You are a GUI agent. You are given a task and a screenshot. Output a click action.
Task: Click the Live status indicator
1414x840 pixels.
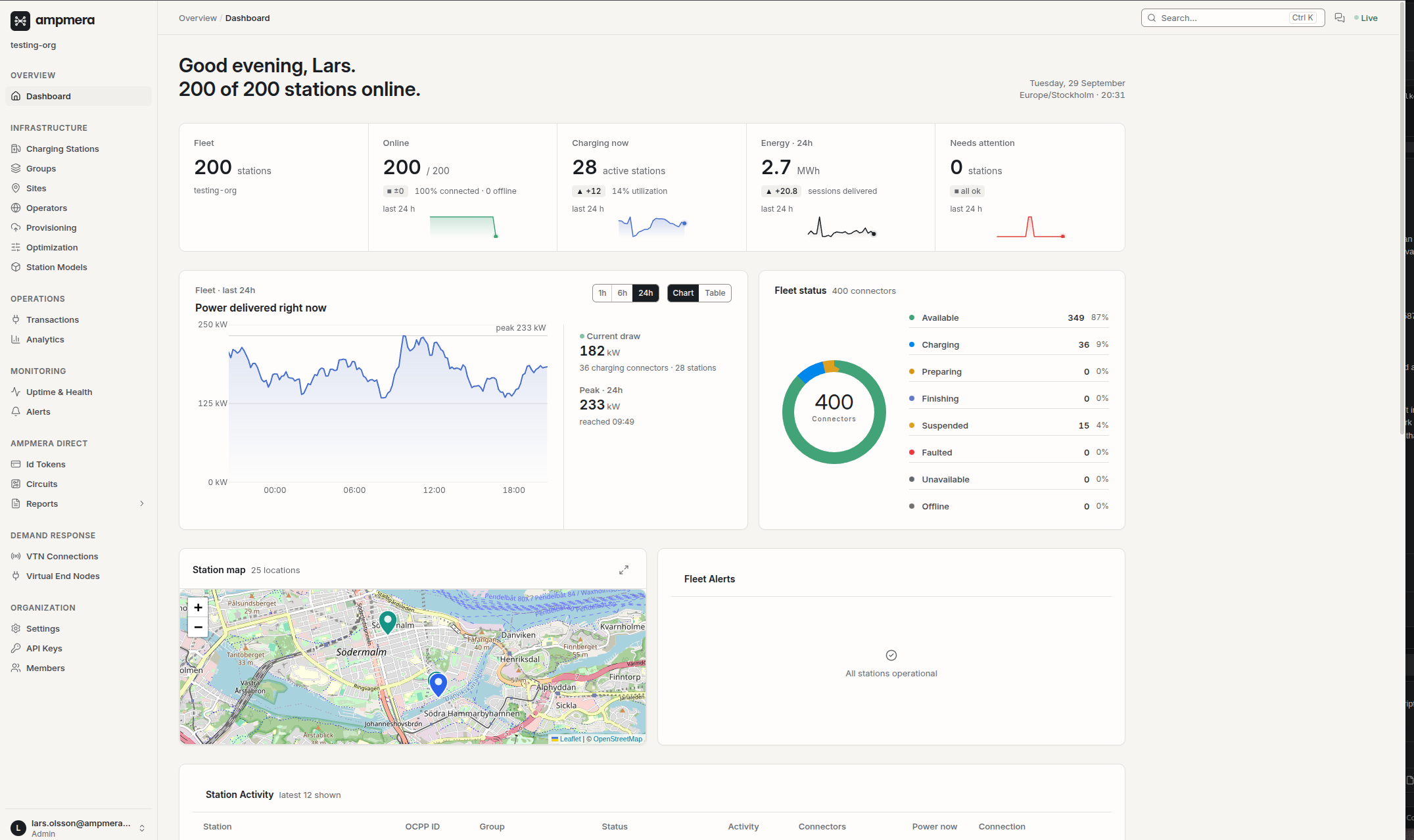[x=1366, y=18]
